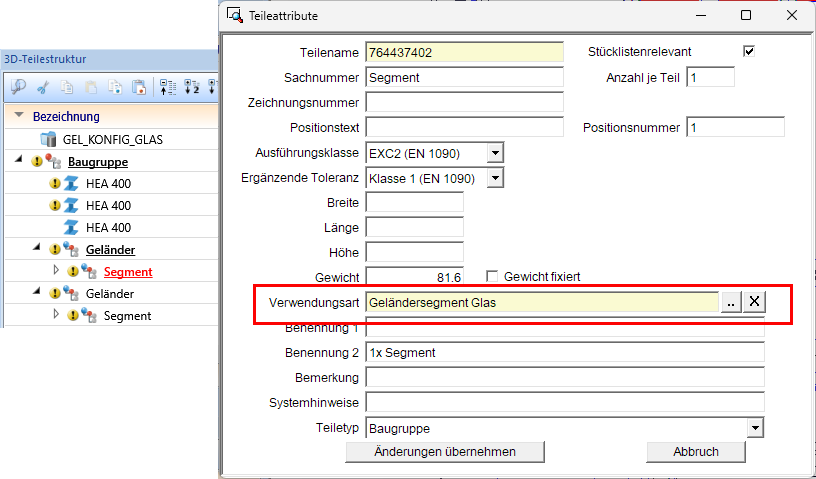
Task: Click the Anzahl je Teil field
Action: tap(711, 78)
